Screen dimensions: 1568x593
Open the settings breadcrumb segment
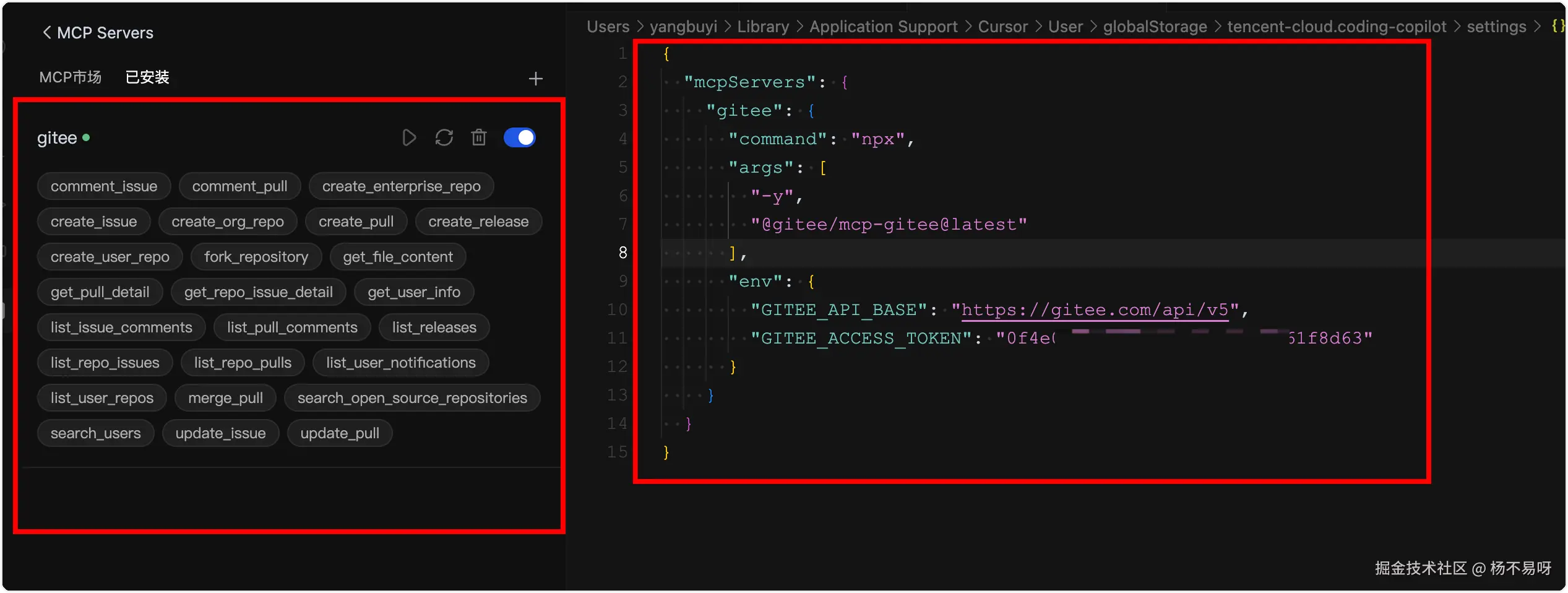point(1496,27)
